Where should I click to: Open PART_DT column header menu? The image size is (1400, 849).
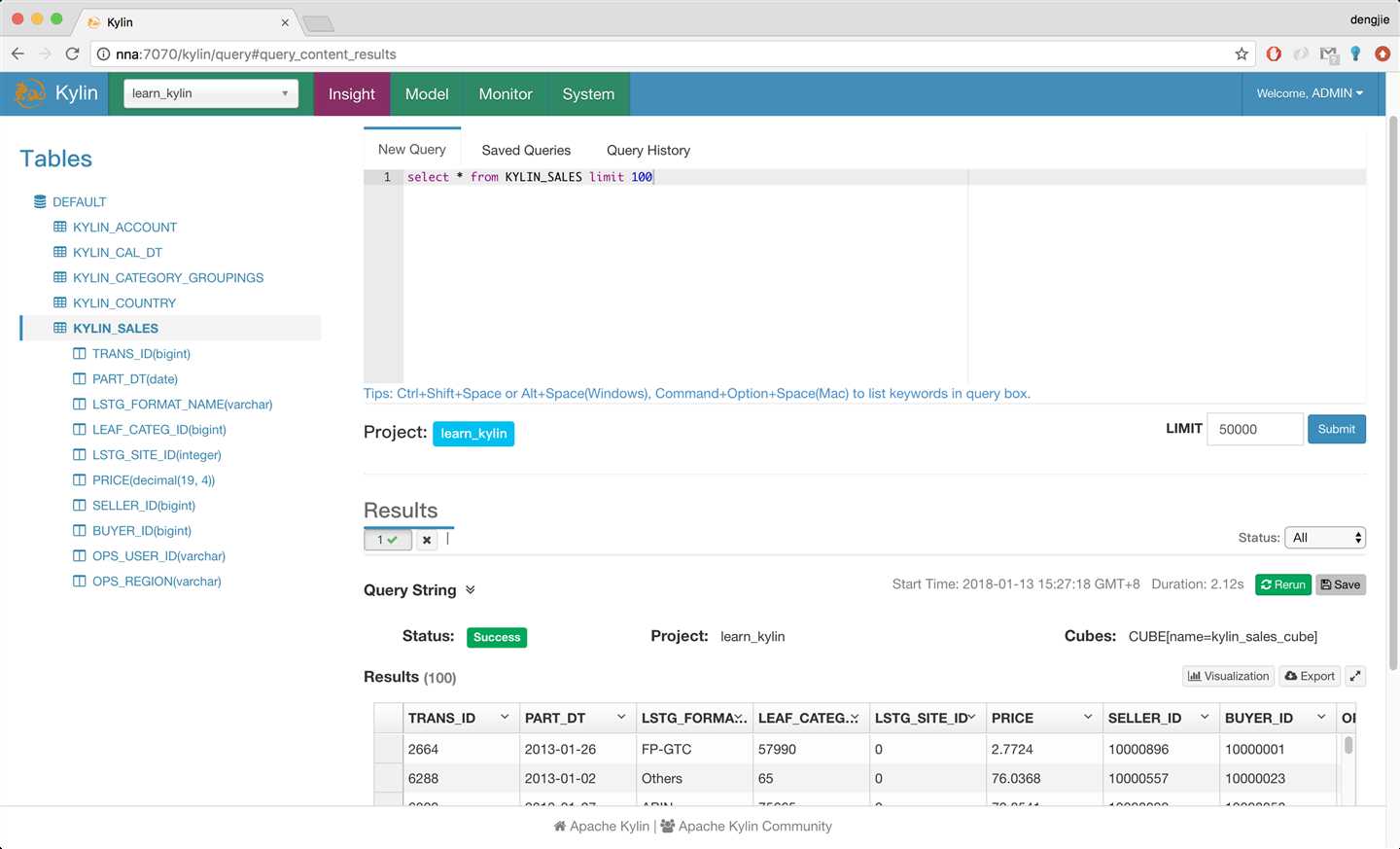tap(621, 718)
